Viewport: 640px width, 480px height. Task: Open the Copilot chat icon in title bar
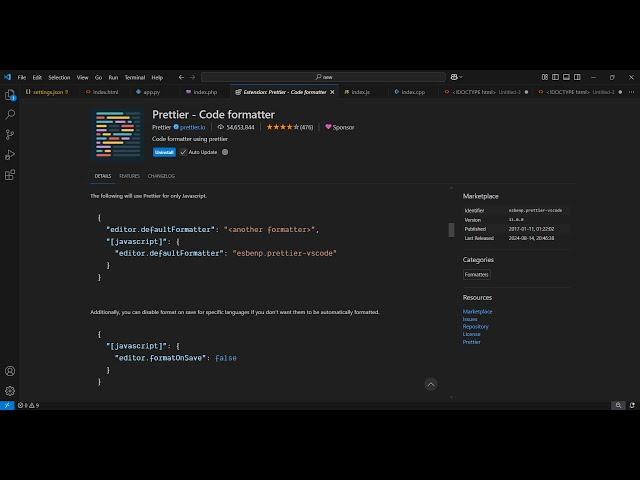pyautogui.click(x=454, y=77)
